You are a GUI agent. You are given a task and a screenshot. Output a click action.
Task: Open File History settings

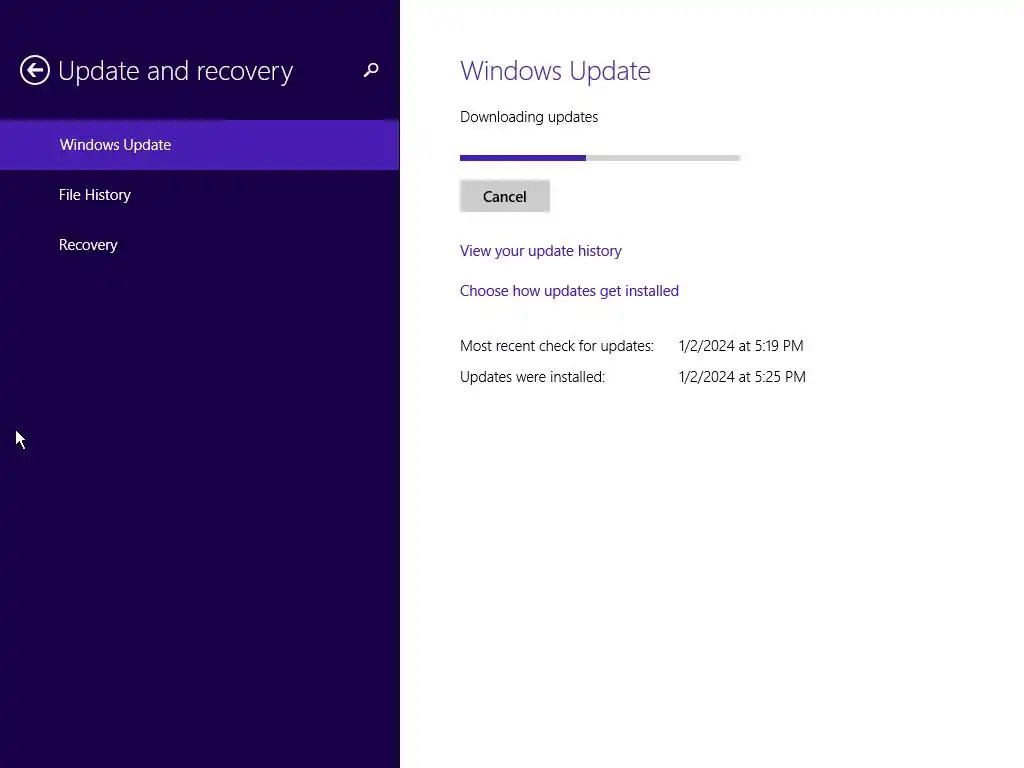199,195
